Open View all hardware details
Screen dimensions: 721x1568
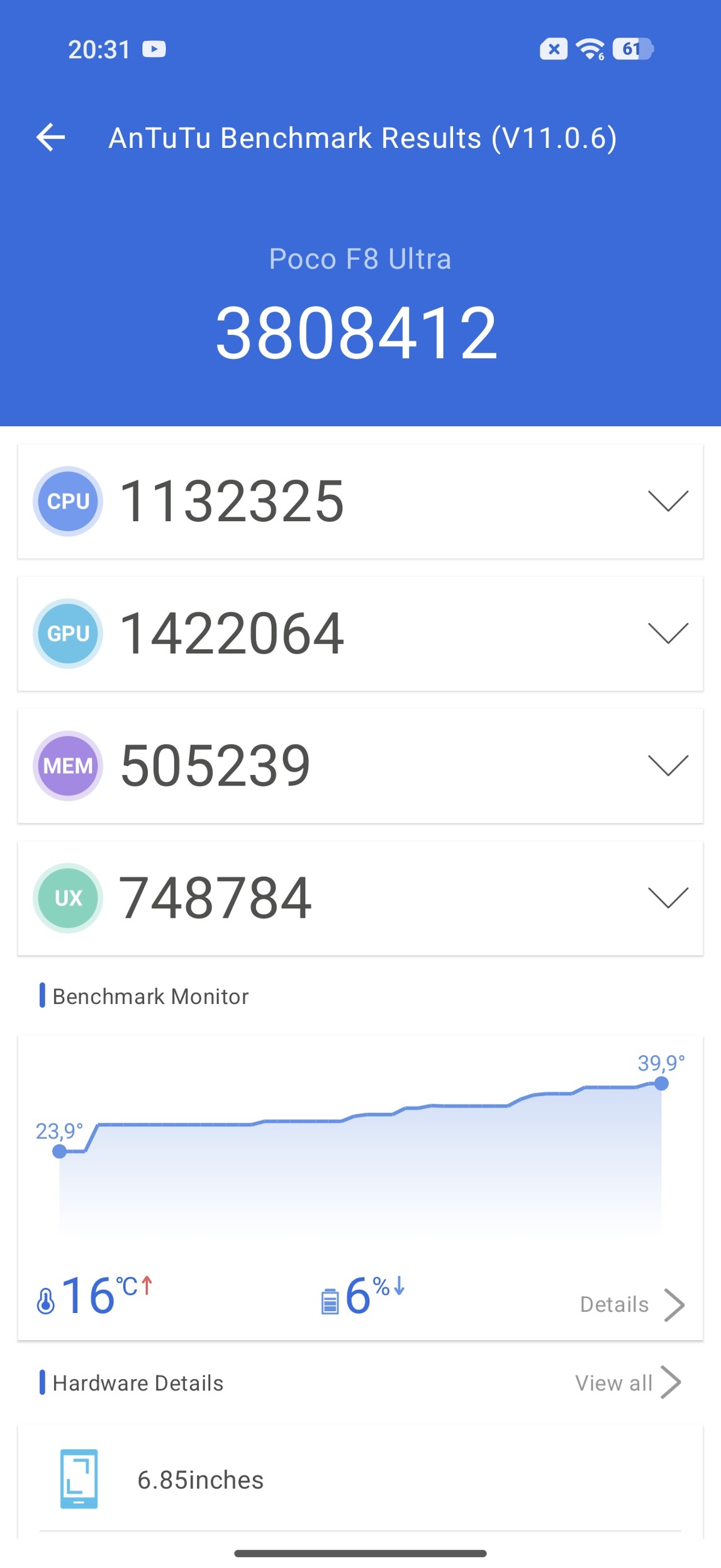(627, 1383)
